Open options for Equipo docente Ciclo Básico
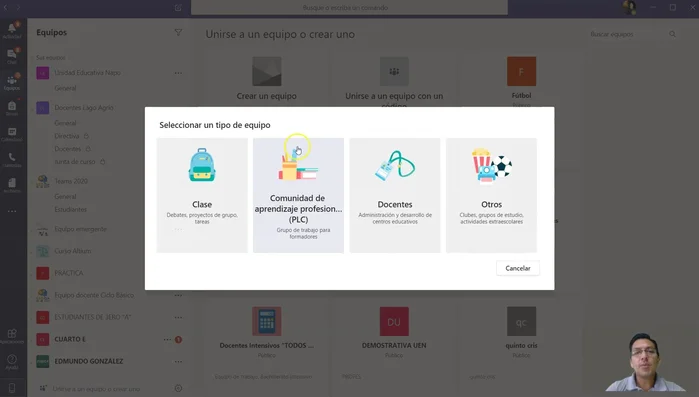Image resolution: width=699 pixels, height=397 pixels. click(178, 295)
